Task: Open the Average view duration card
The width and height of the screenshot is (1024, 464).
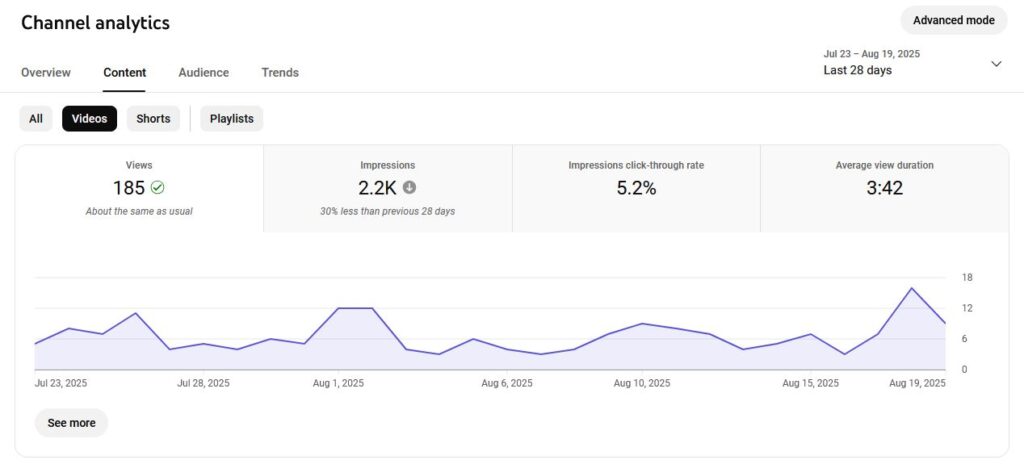Action: click(884, 188)
